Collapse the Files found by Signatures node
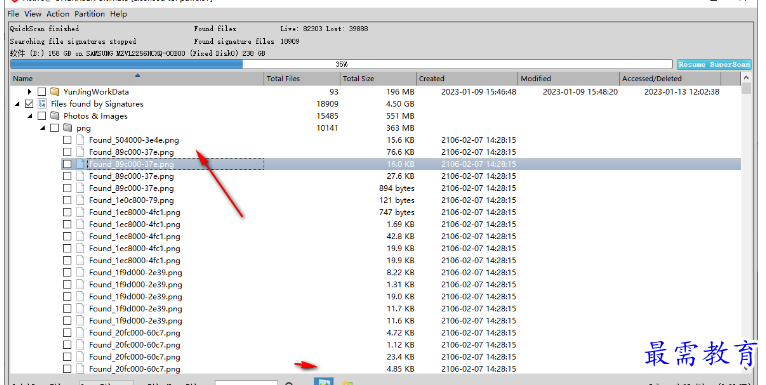 [18, 104]
